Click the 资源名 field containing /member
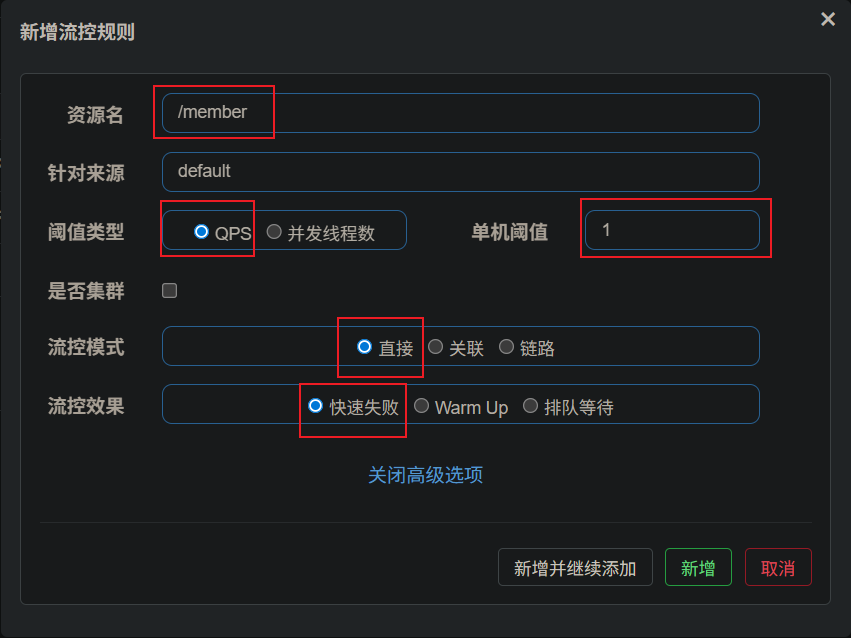Viewport: 851px width, 638px height. click(460, 113)
